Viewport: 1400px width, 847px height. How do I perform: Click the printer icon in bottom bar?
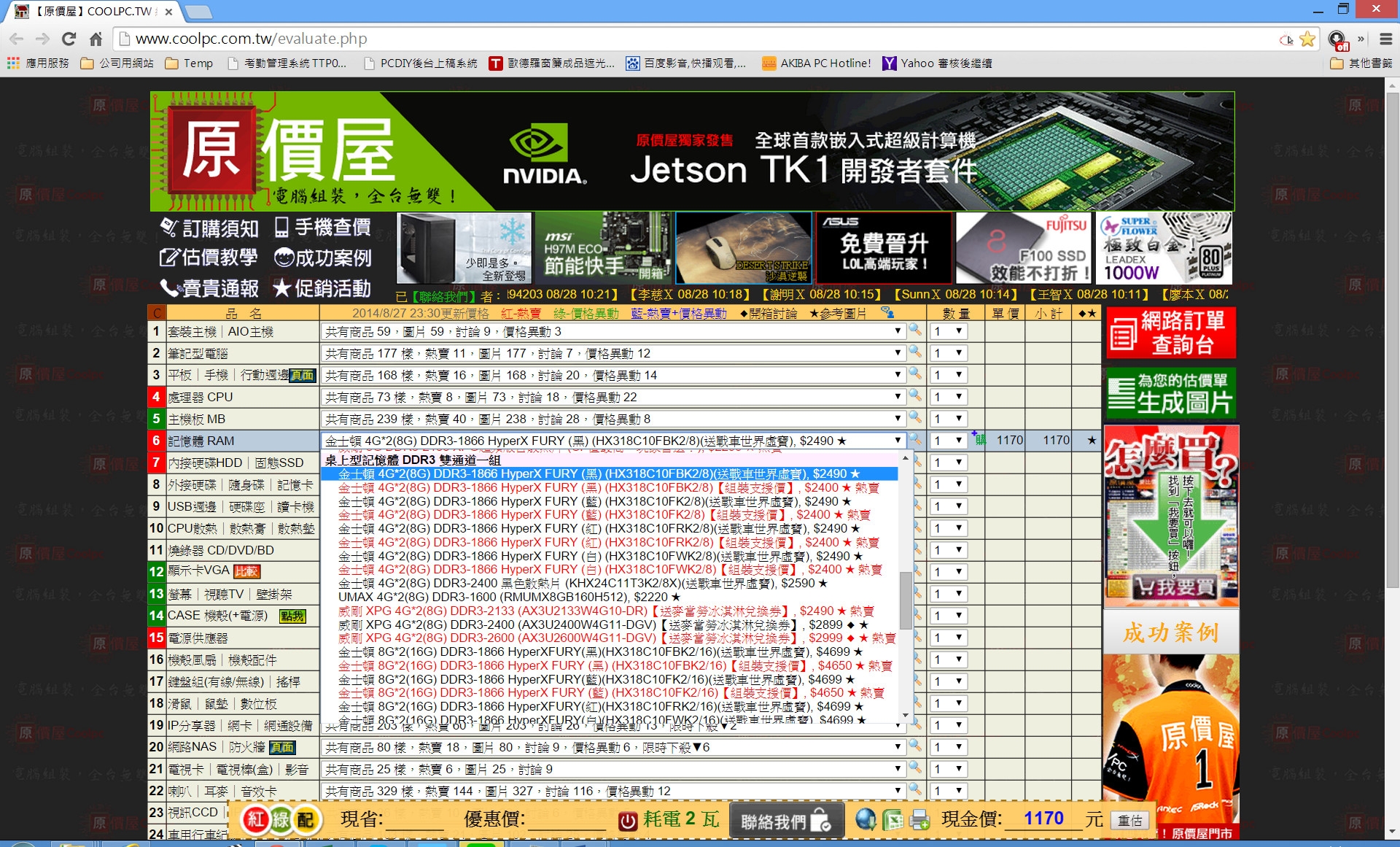pyautogui.click(x=919, y=820)
